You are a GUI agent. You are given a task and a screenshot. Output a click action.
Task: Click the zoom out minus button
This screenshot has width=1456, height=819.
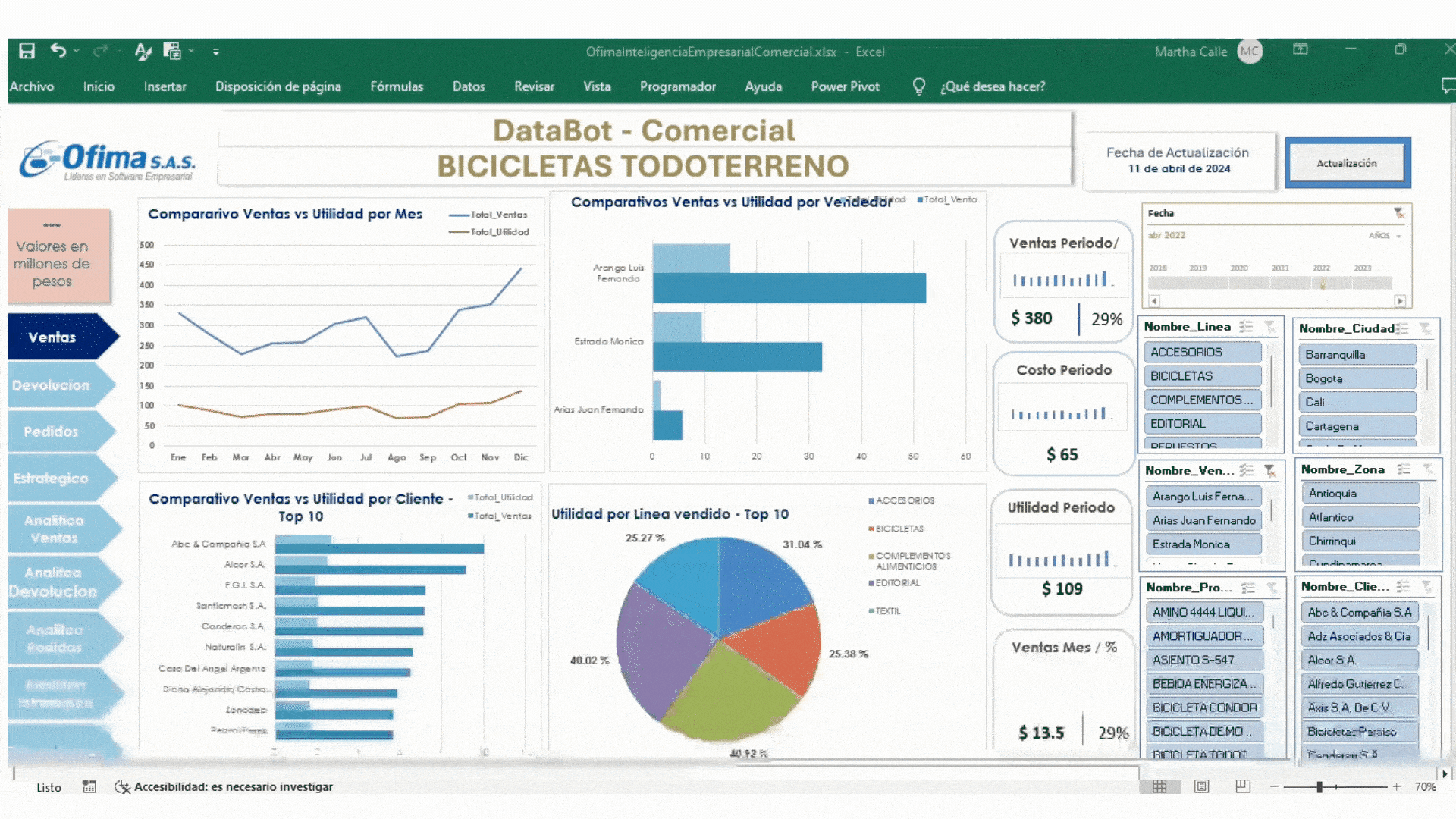1274,786
